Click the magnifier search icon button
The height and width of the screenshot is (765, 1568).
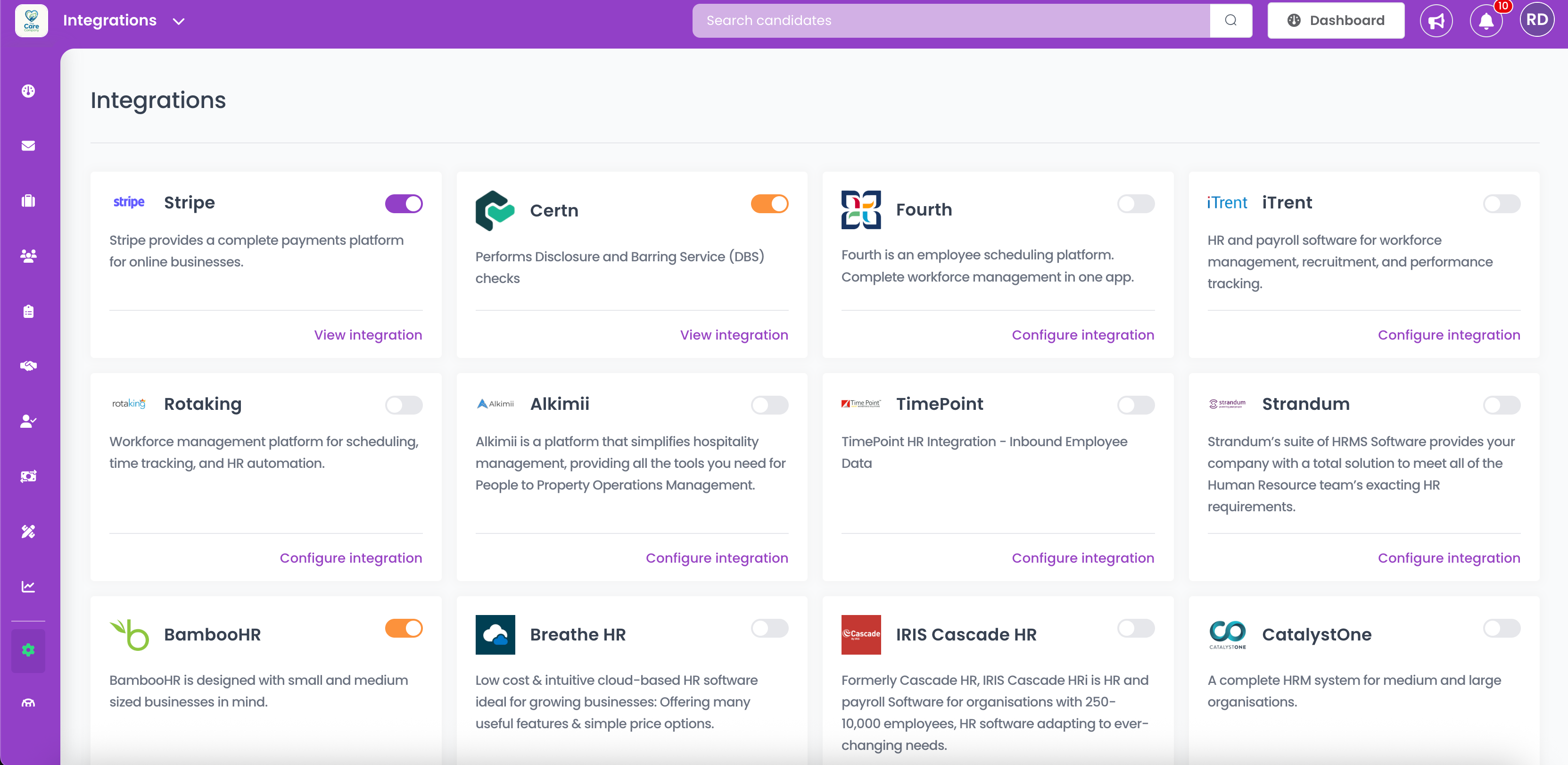pos(1231,21)
